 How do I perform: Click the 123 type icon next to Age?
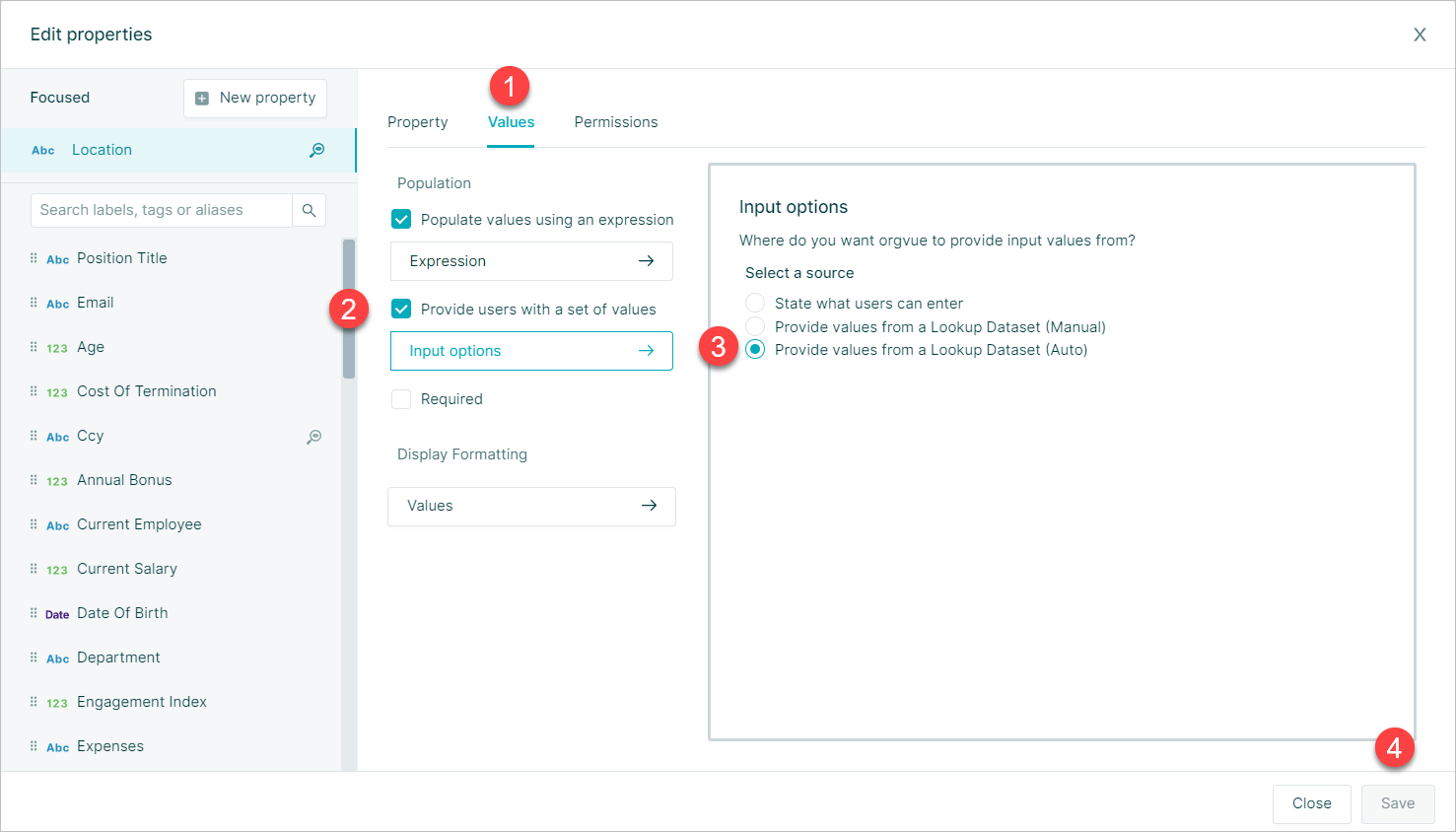point(57,348)
